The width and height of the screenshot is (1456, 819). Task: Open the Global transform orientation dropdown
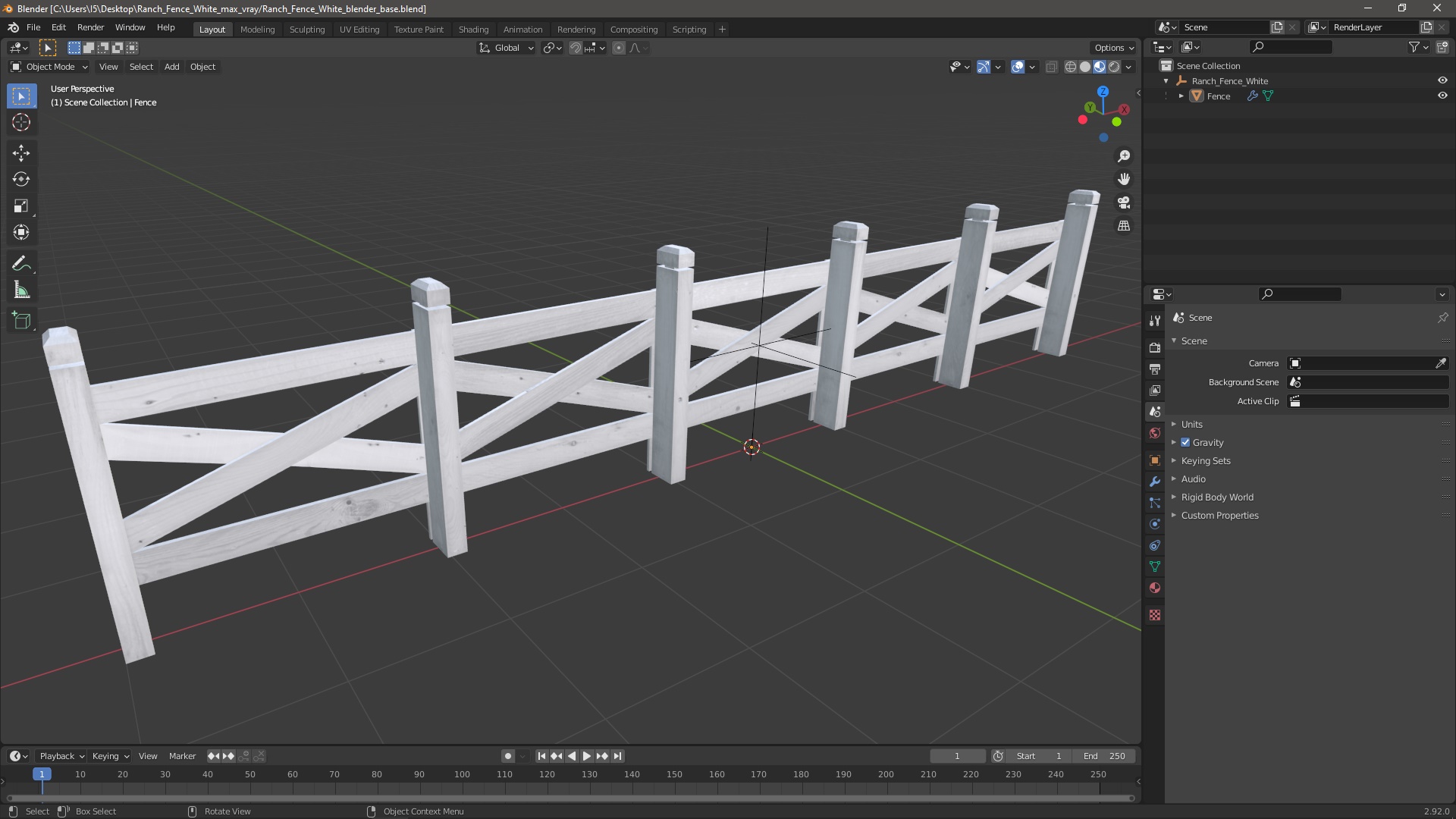point(507,48)
